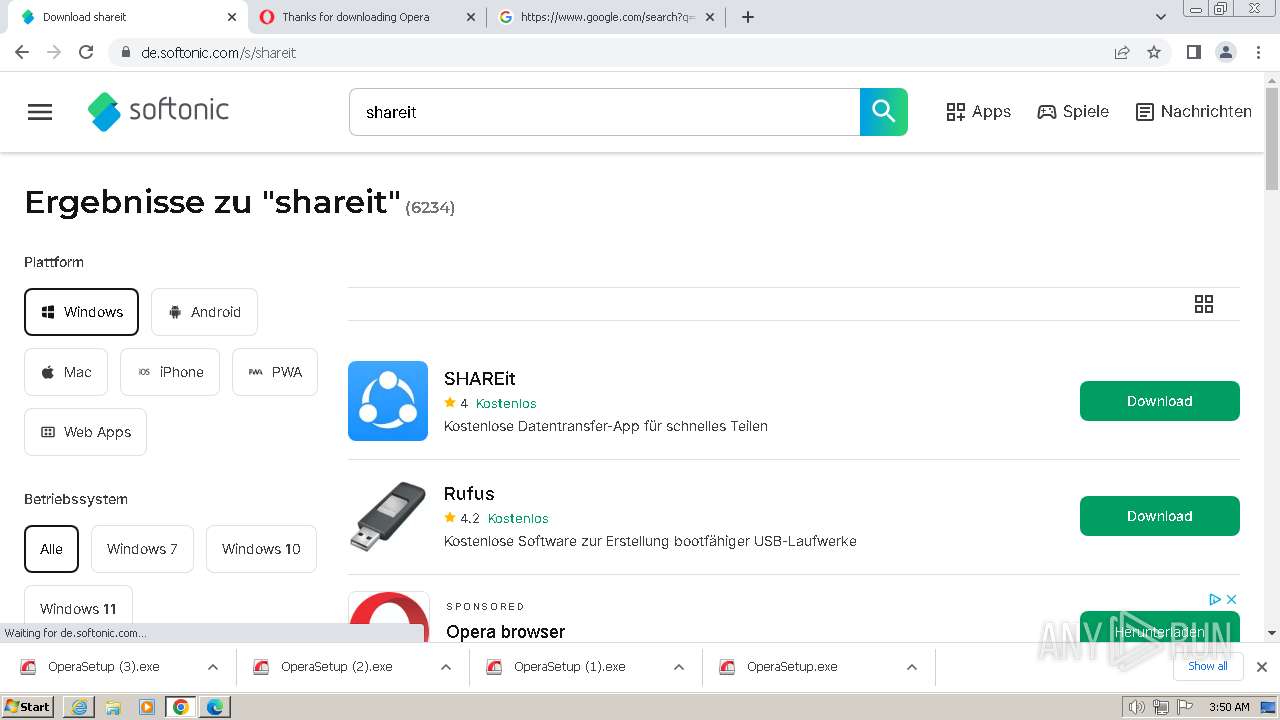Screen dimensions: 1280x720
Task: Click the Softonic logo
Action: coord(159,111)
